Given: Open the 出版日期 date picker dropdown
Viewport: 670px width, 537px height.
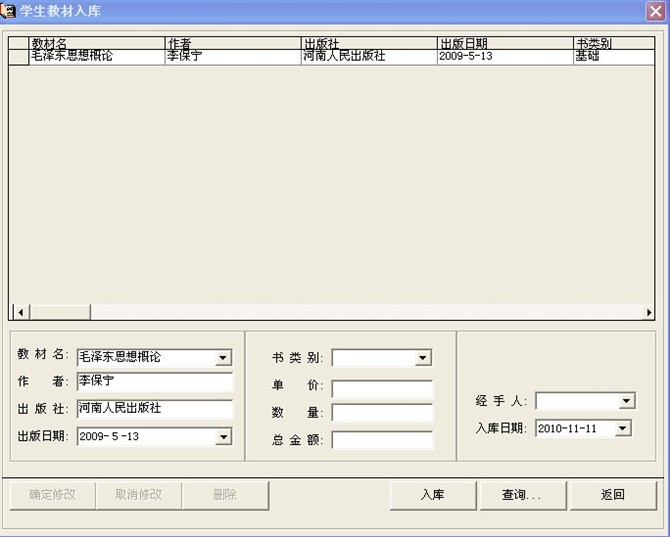Looking at the screenshot, I should click(223, 437).
